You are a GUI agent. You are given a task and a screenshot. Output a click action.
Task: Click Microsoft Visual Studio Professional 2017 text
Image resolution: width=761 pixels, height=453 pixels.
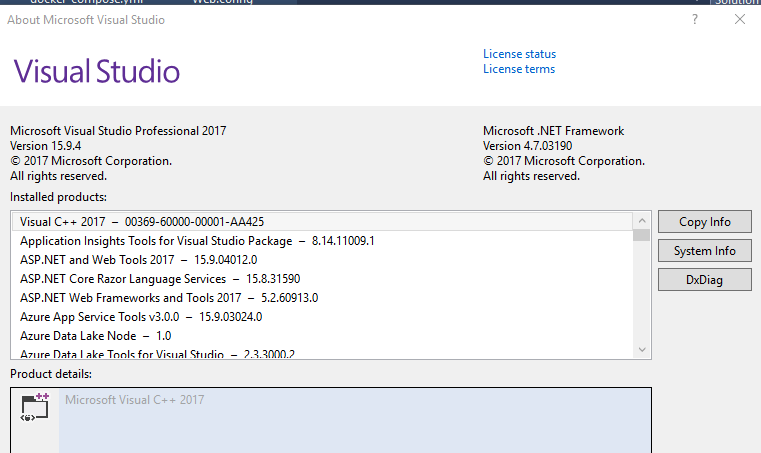click(118, 131)
